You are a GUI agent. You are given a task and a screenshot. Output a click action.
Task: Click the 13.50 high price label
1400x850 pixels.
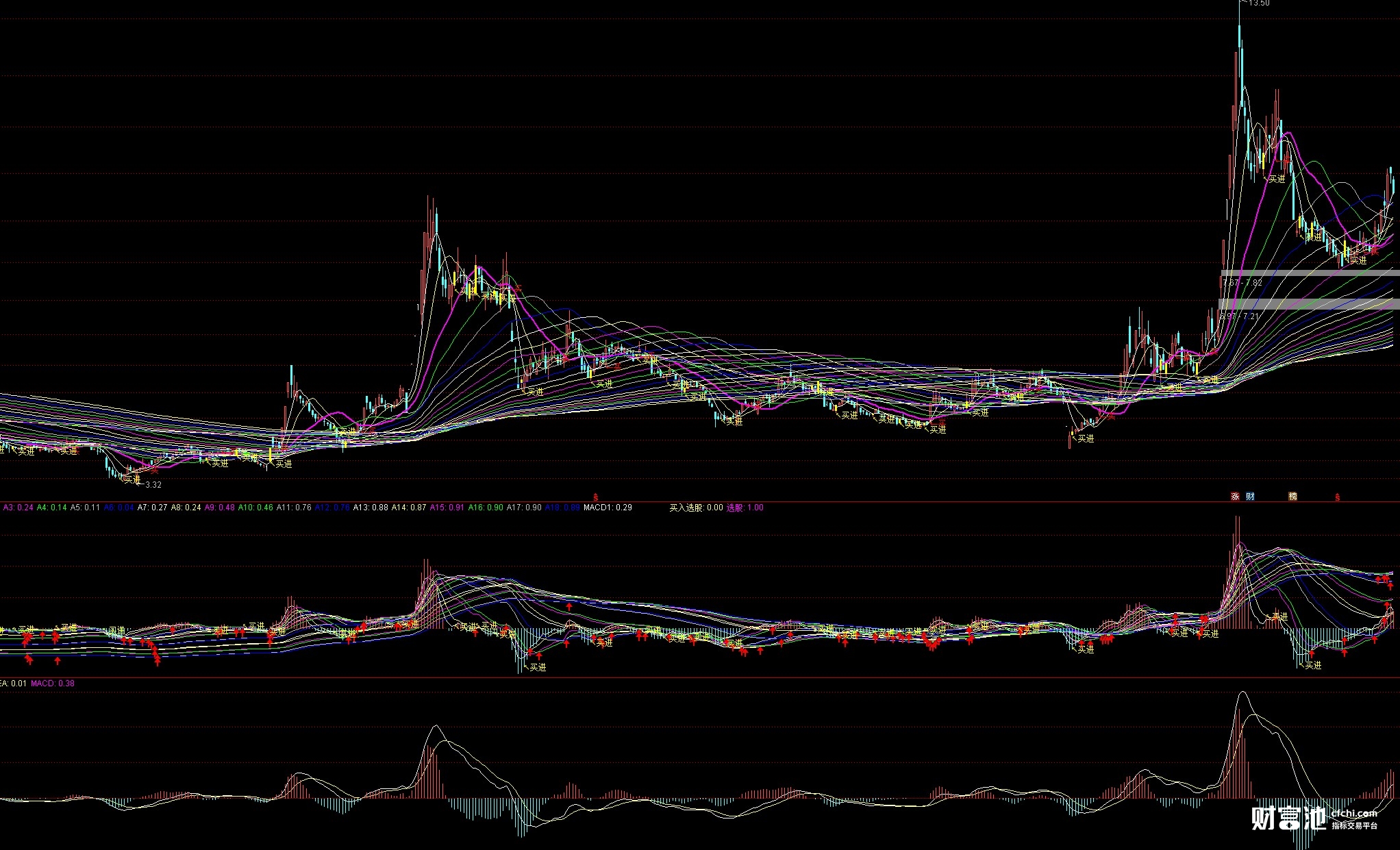click(1258, 3)
